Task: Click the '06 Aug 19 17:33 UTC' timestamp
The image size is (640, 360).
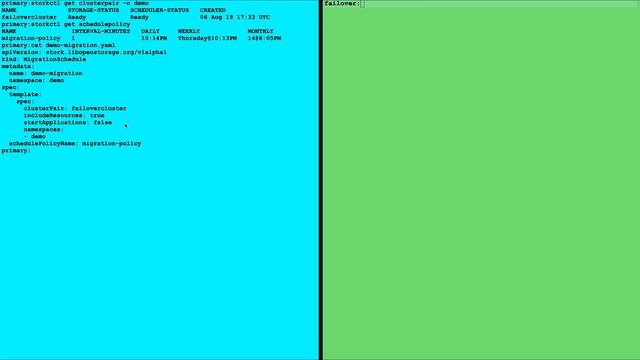Action: [x=235, y=17]
